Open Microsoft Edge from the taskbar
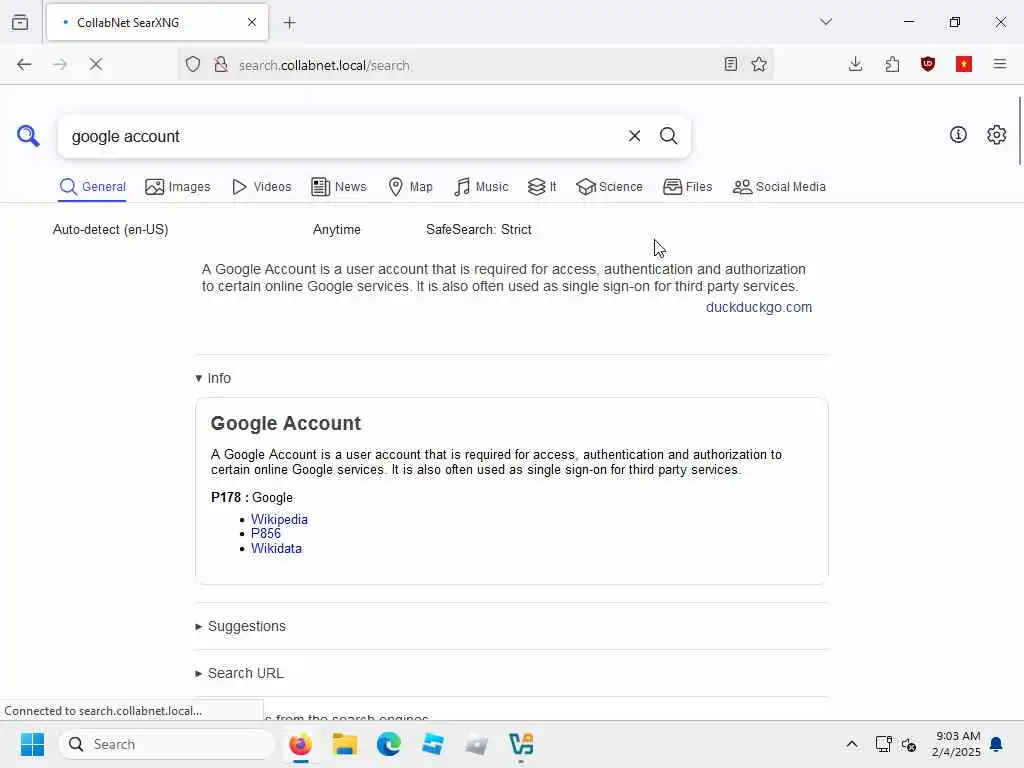1024x768 pixels. click(x=389, y=744)
